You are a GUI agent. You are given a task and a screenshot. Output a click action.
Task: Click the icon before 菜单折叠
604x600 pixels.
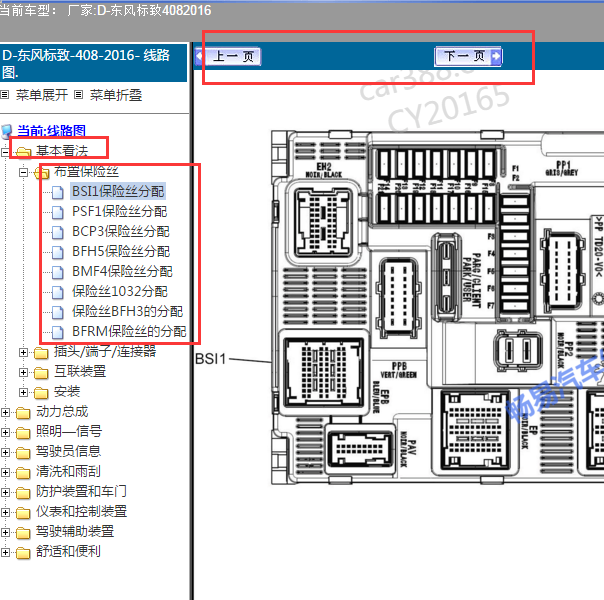pyautogui.click(x=79, y=94)
